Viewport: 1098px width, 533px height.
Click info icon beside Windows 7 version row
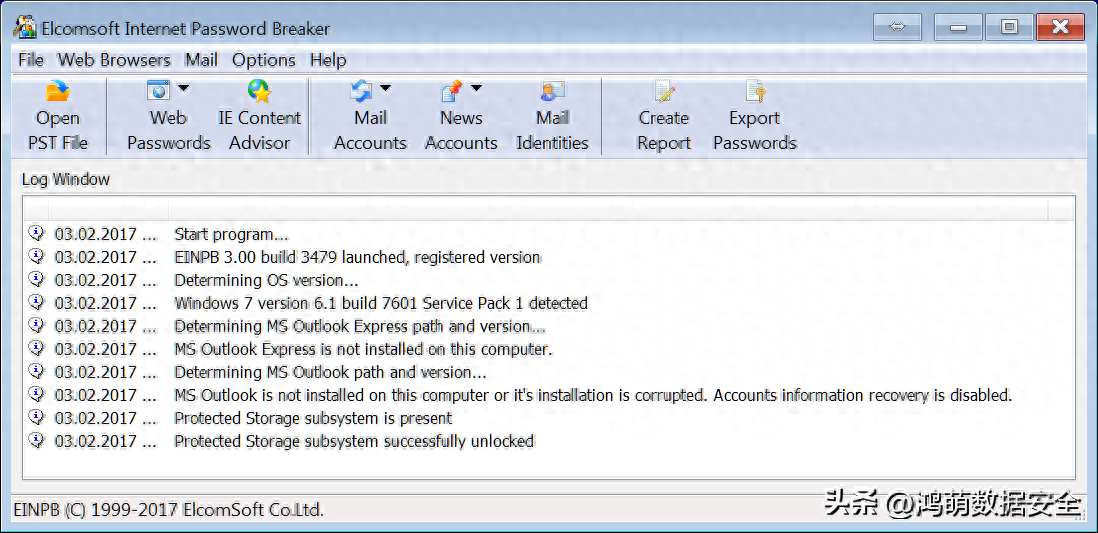(36, 303)
